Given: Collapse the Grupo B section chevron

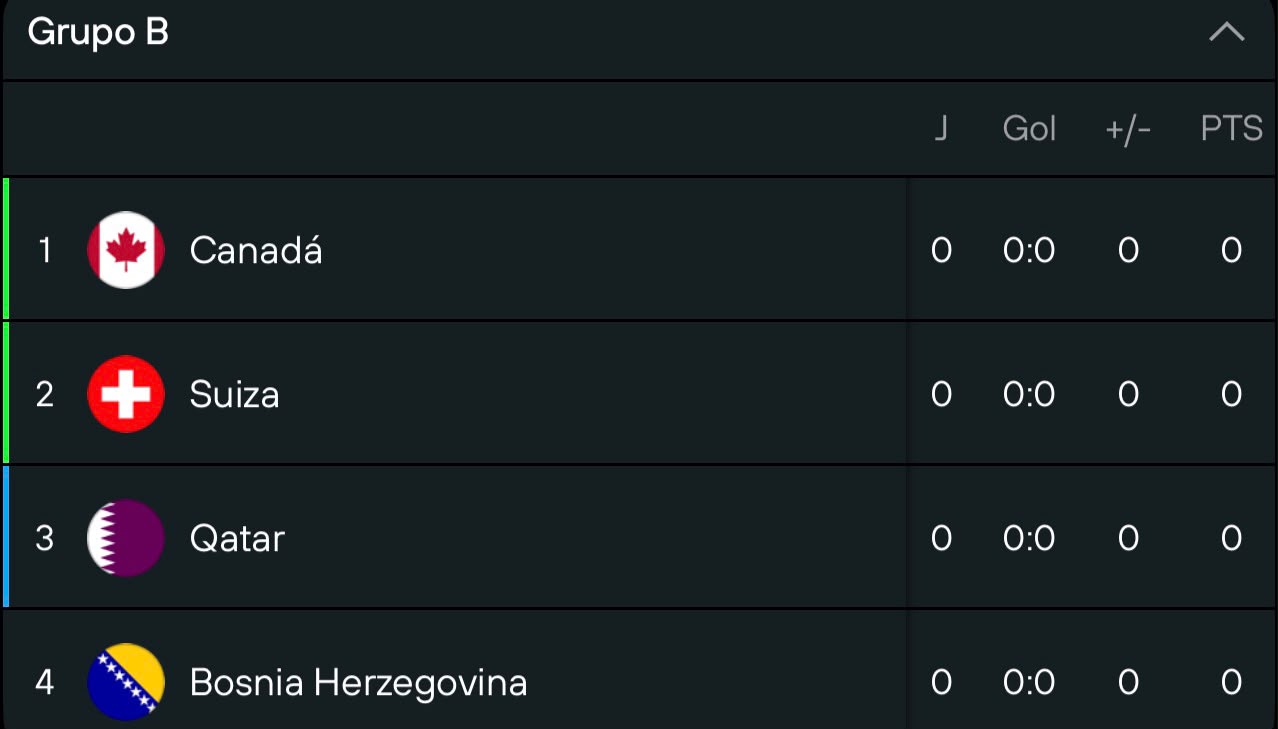Looking at the screenshot, I should pyautogui.click(x=1226, y=33).
